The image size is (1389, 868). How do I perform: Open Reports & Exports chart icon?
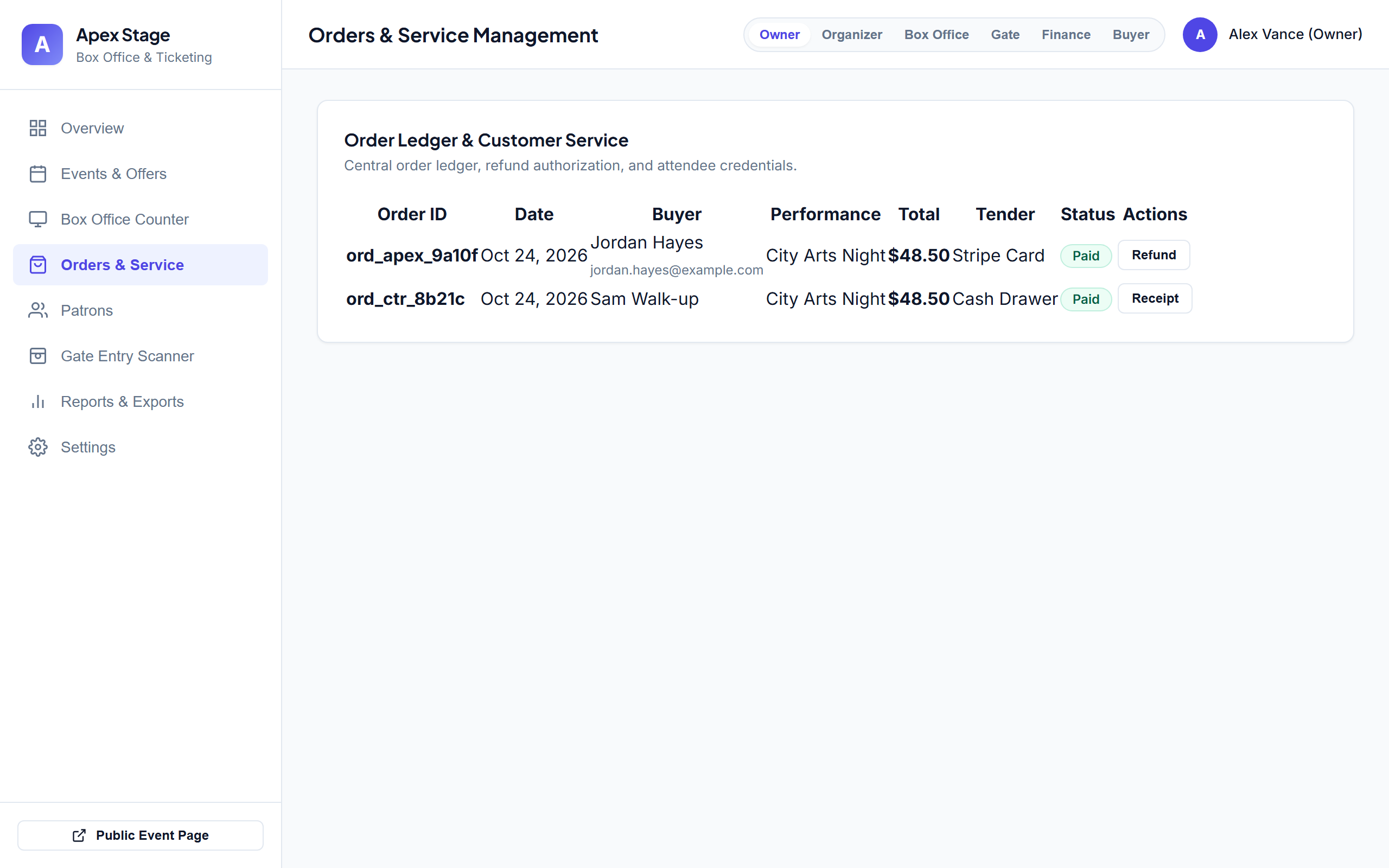(x=38, y=402)
